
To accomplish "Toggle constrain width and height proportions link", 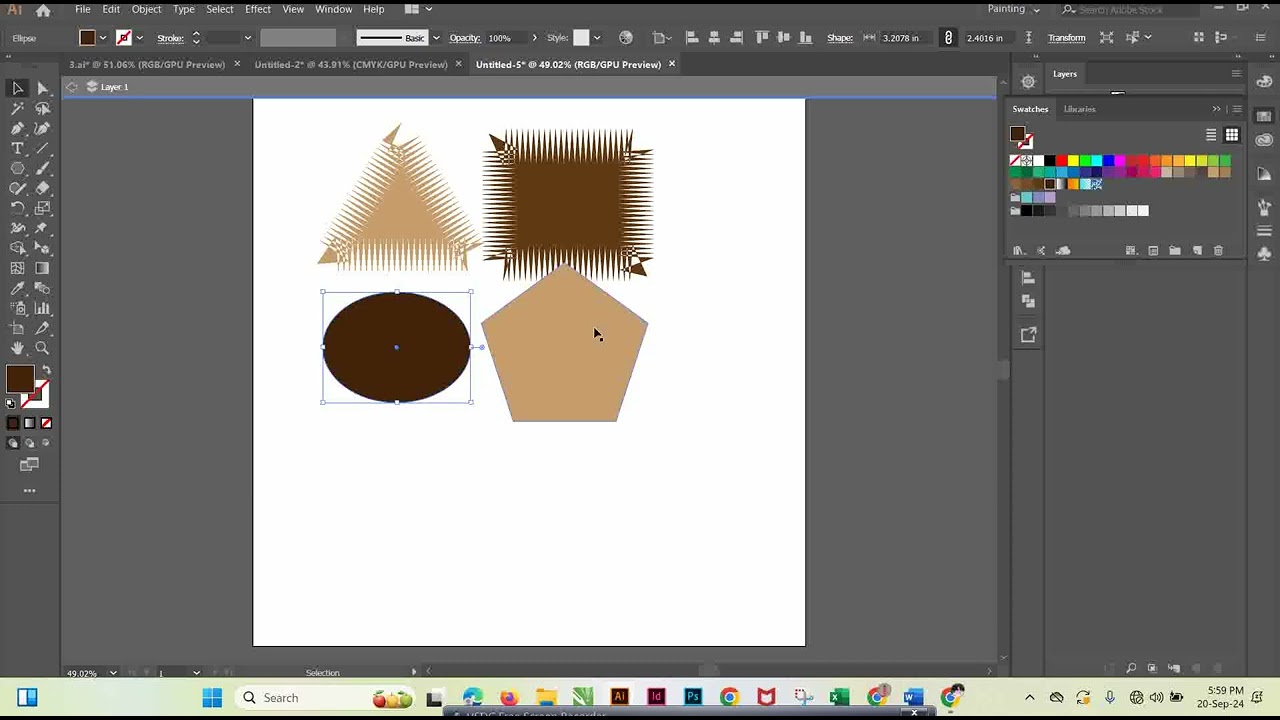I will pos(948,38).
